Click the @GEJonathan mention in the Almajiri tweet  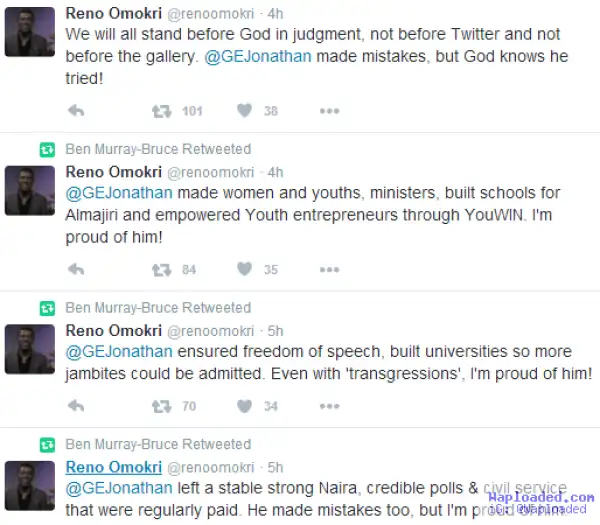pos(119,193)
